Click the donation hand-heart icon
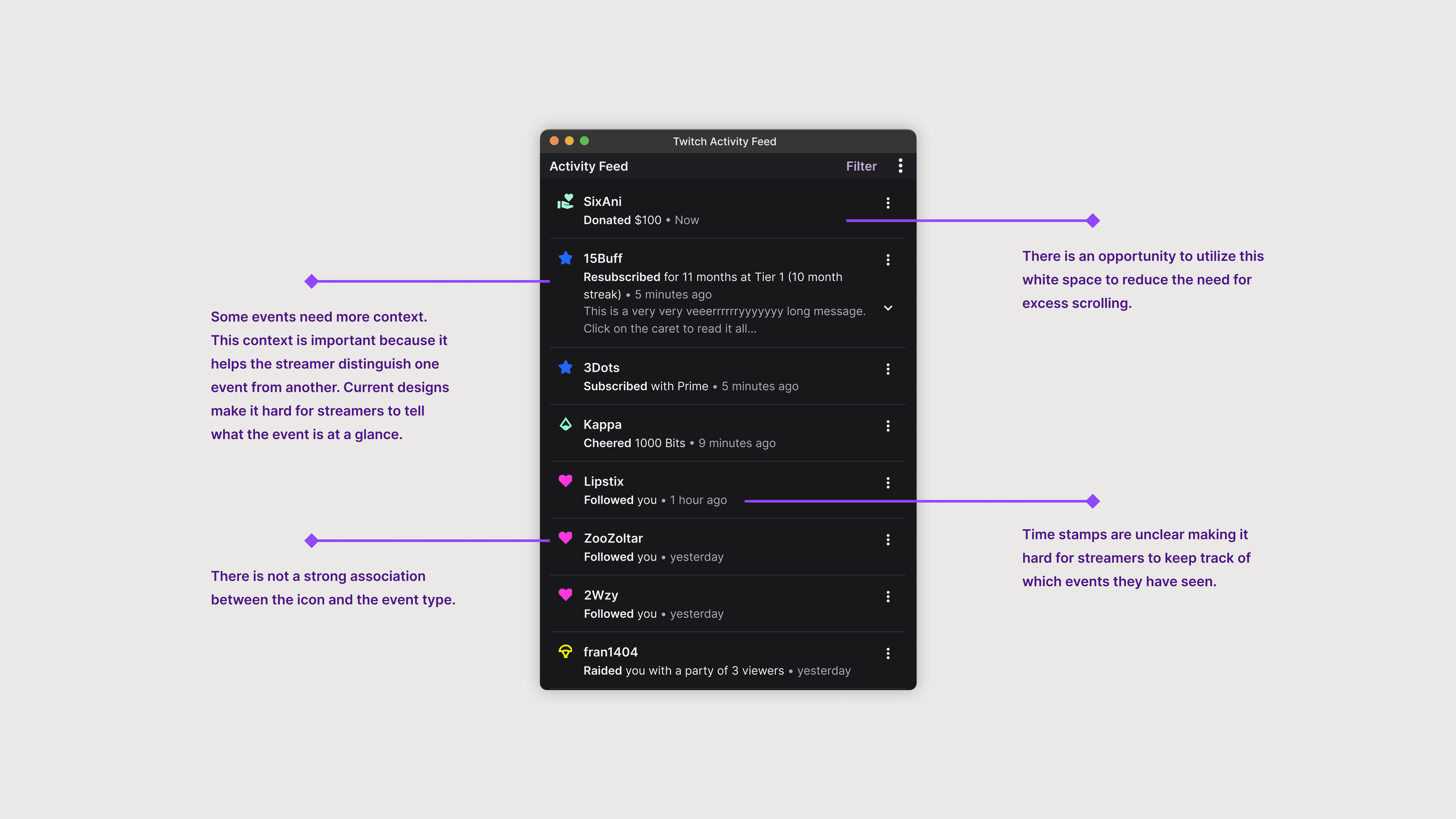The image size is (1456, 819). pos(565,202)
